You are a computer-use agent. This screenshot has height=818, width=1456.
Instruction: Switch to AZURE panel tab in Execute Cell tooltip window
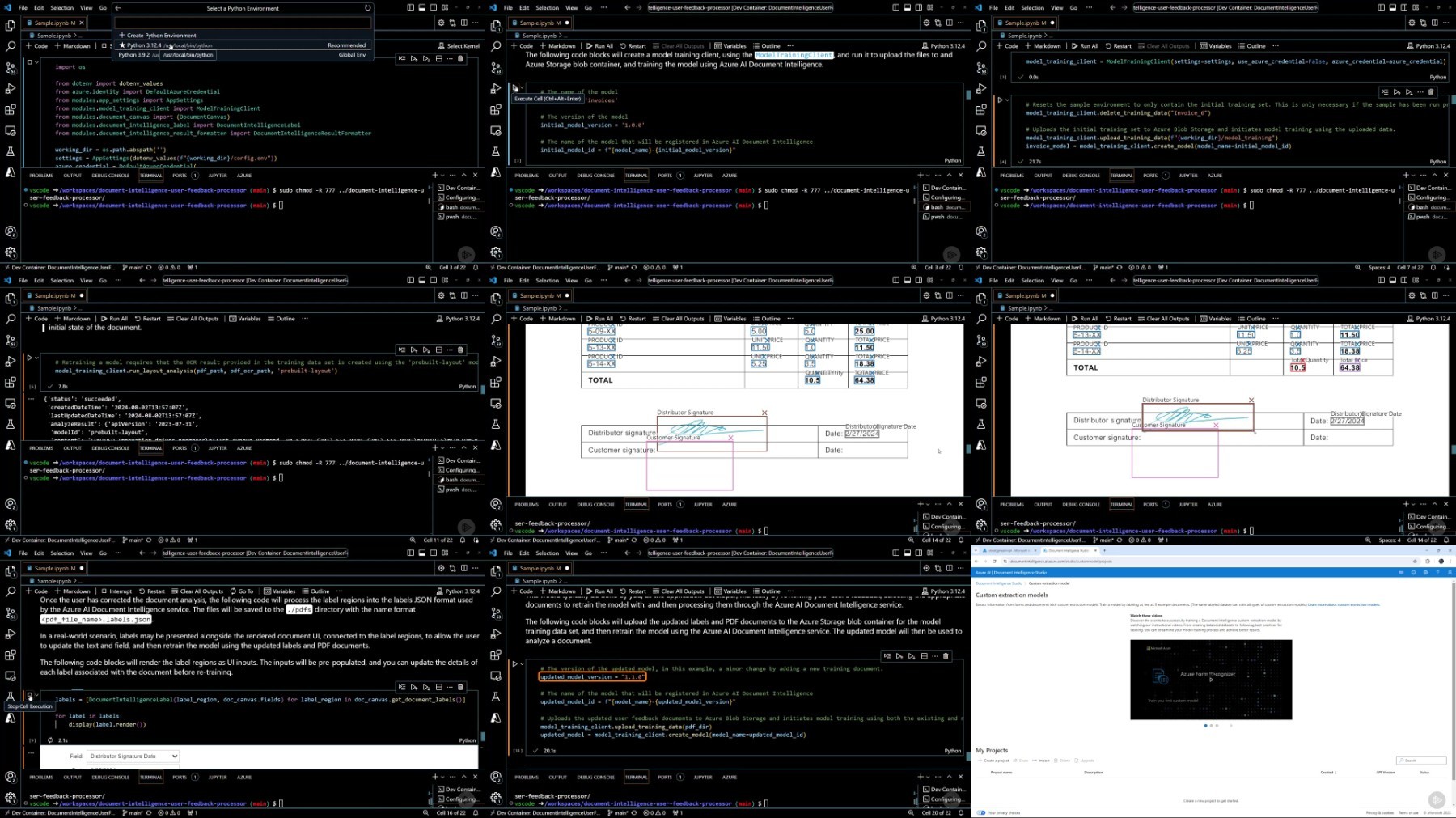point(730,176)
